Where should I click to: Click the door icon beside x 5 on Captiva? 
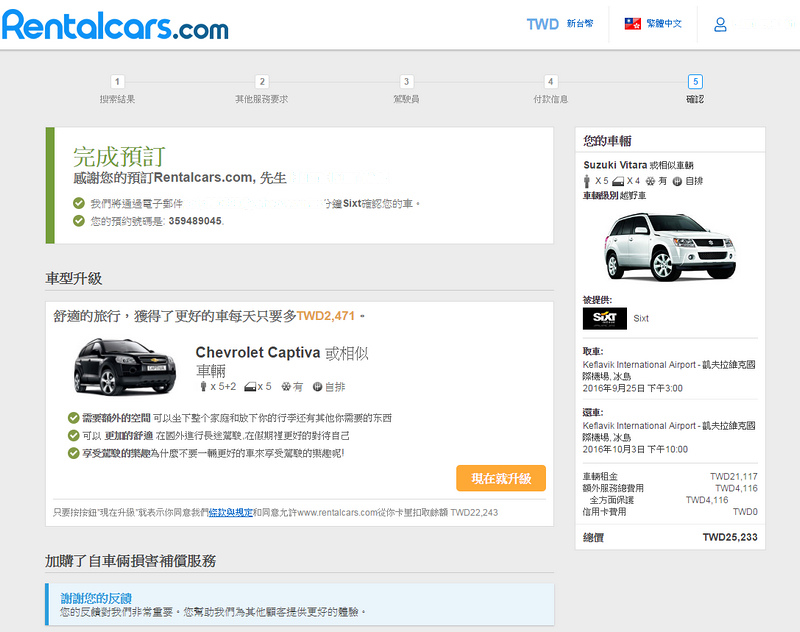coord(250,387)
